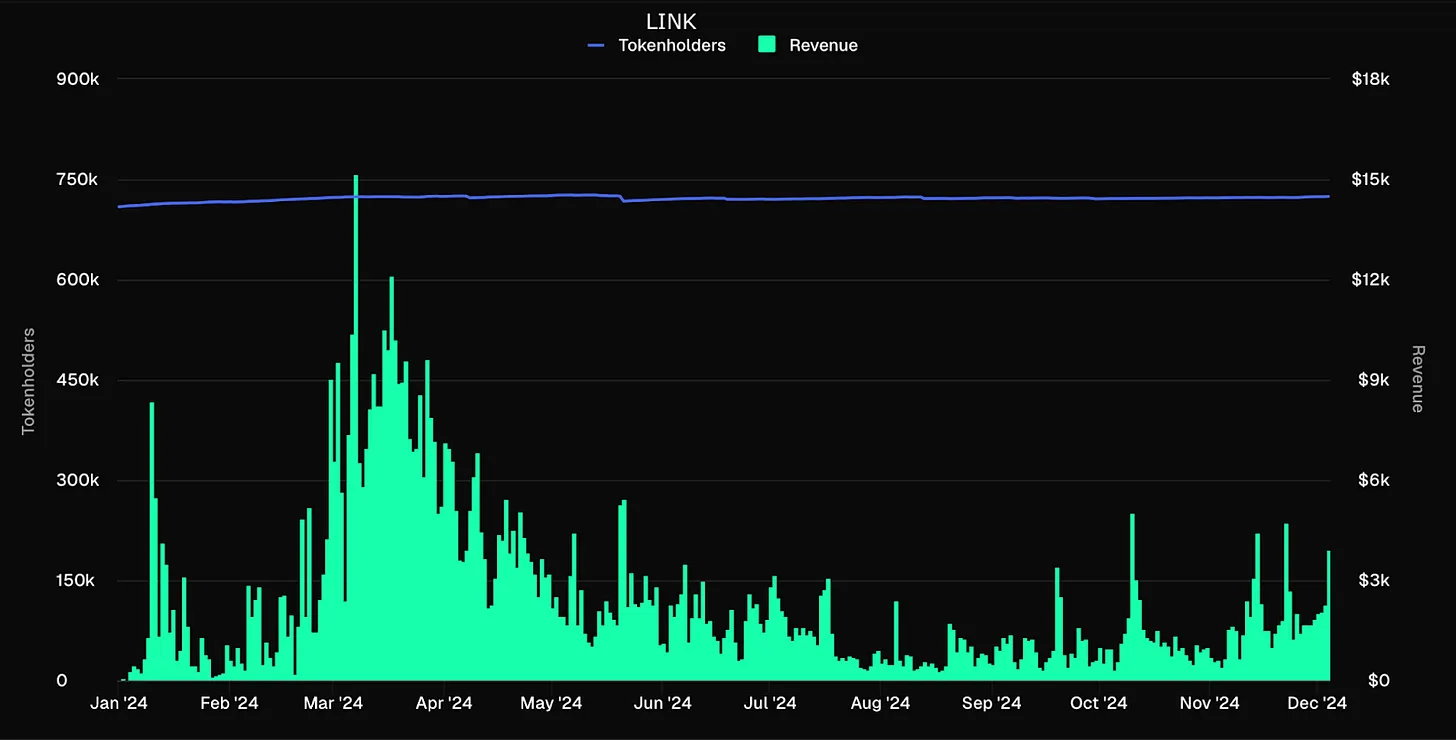Screen dimensions: 1456x740
Task: Click the Tokenholders left axis title
Action: 28,380
